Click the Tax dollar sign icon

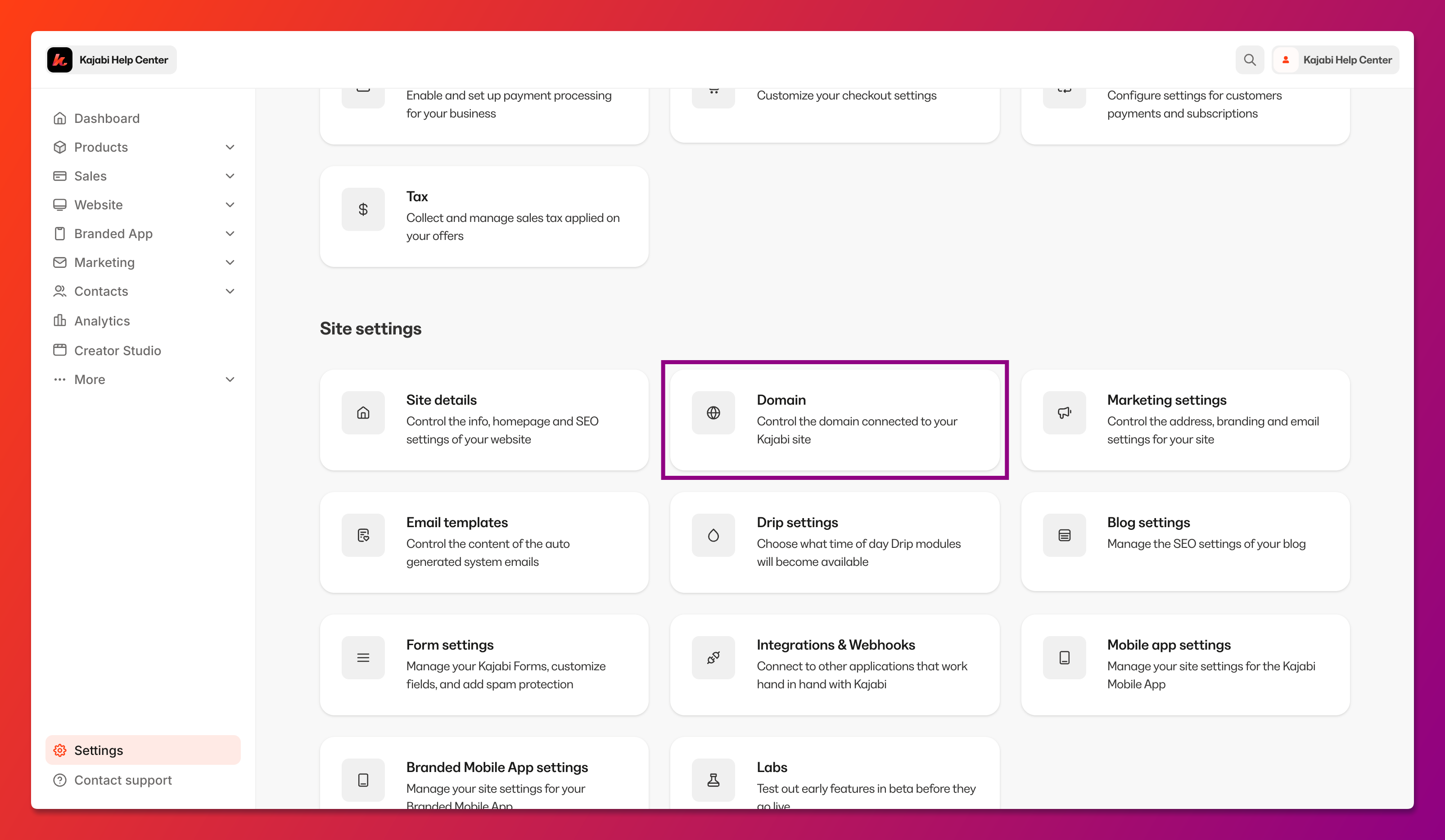(363, 209)
